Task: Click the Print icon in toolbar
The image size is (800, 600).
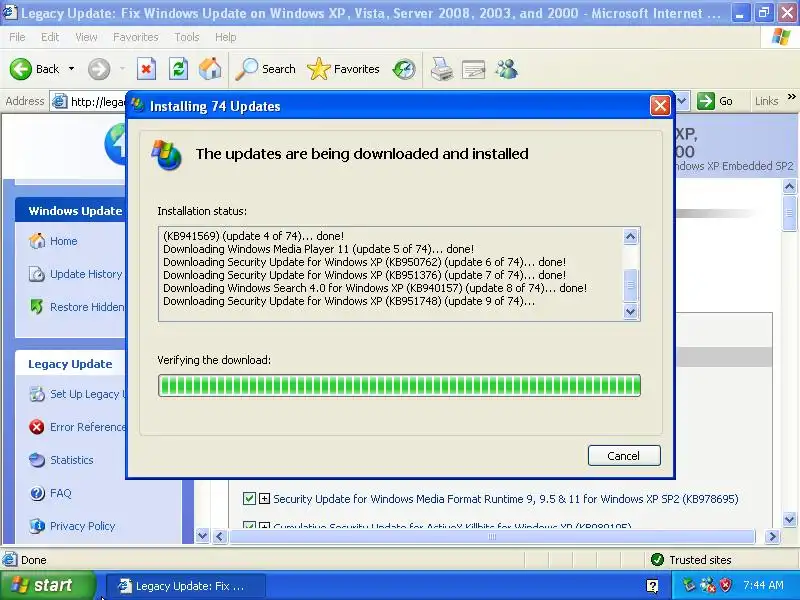Action: pyautogui.click(x=441, y=69)
